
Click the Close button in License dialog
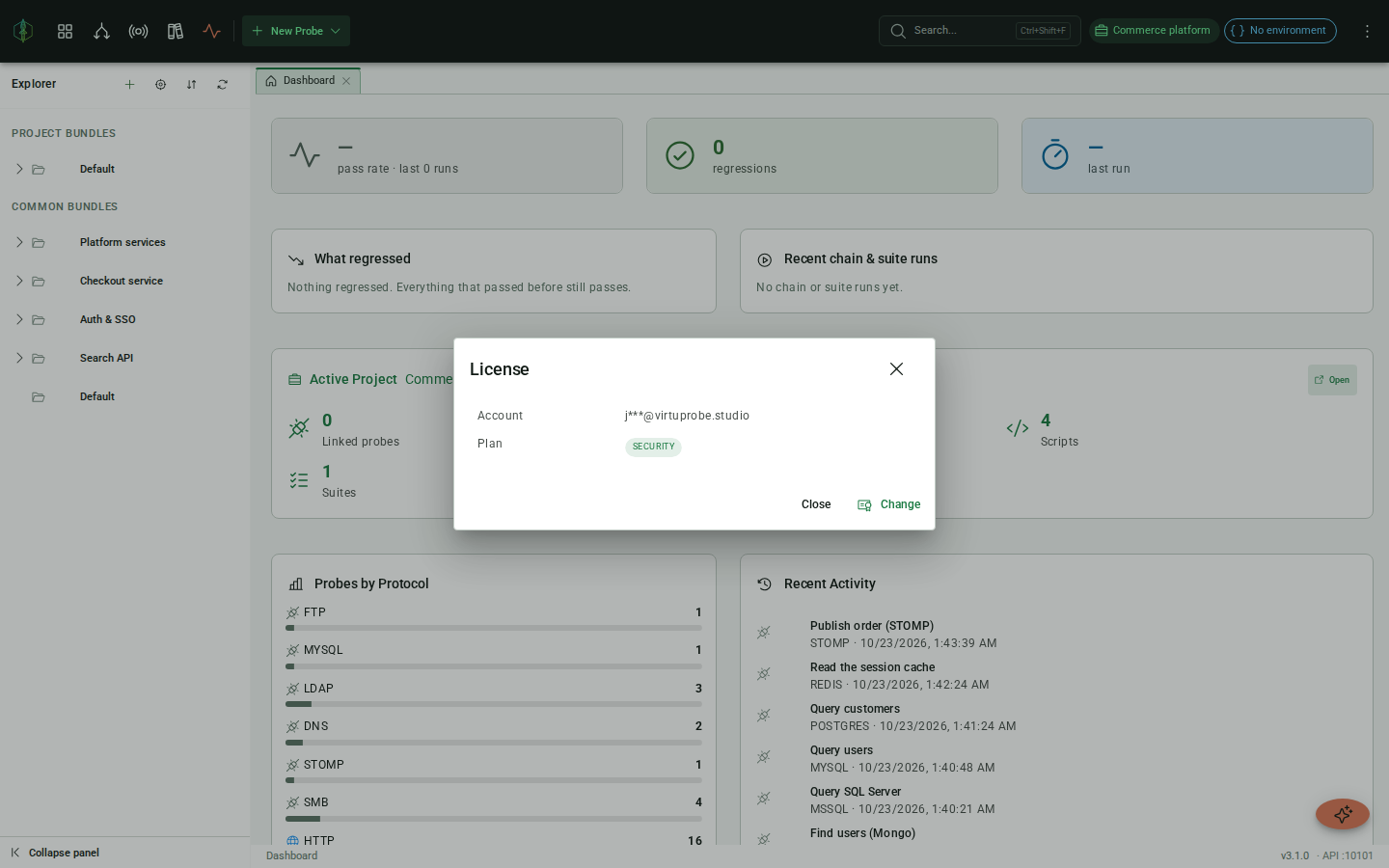(x=816, y=504)
